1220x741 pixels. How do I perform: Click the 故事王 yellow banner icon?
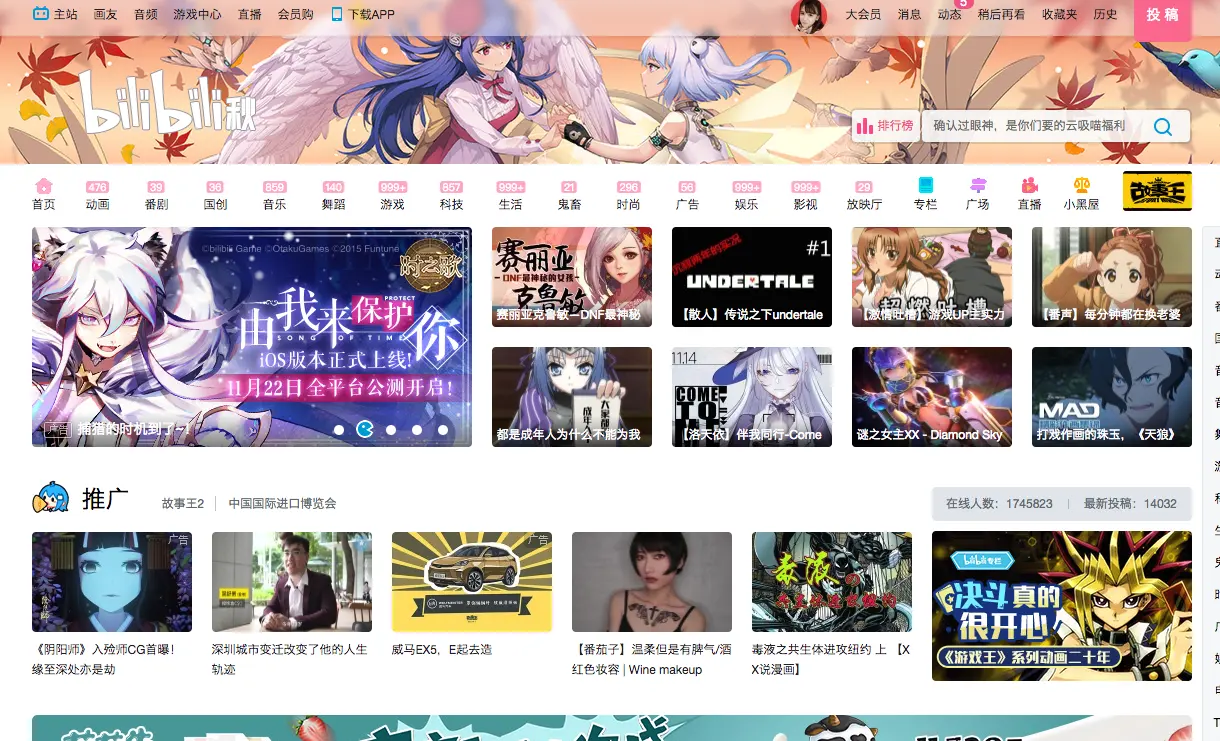[1157, 191]
